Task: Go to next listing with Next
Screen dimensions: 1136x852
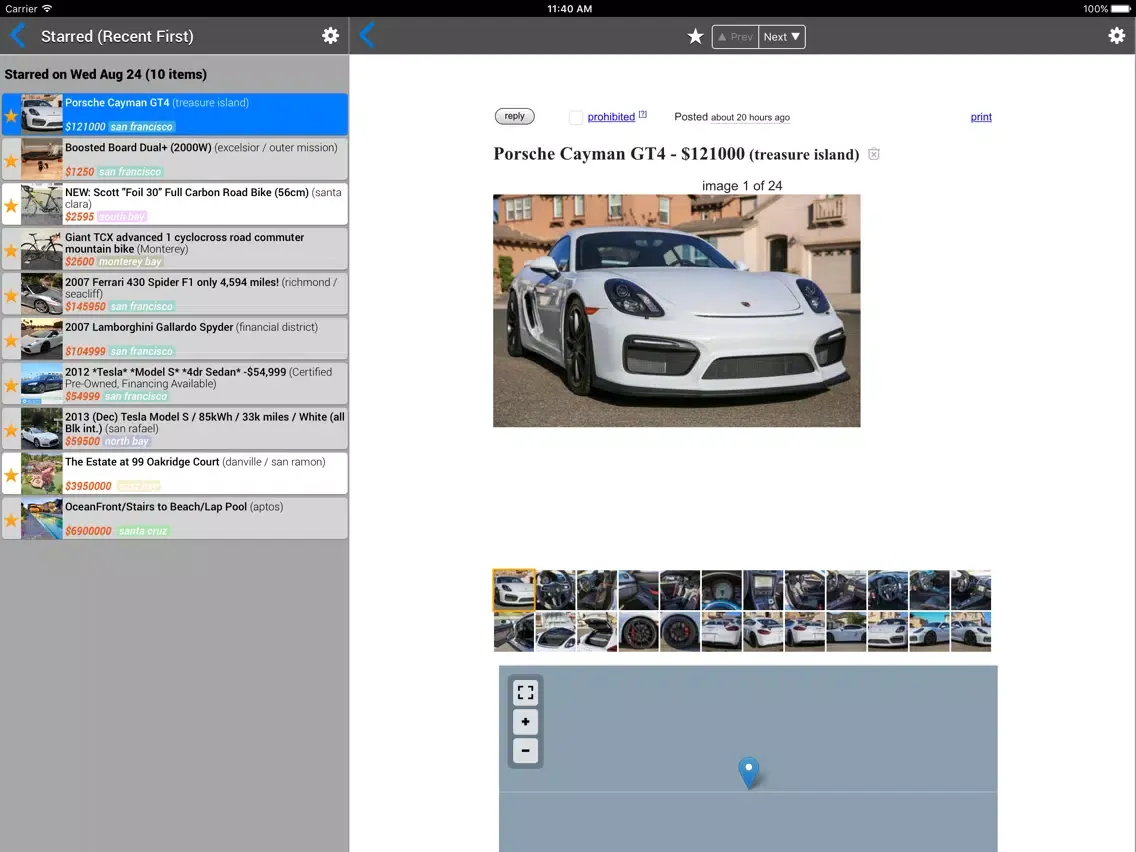Action: [782, 37]
